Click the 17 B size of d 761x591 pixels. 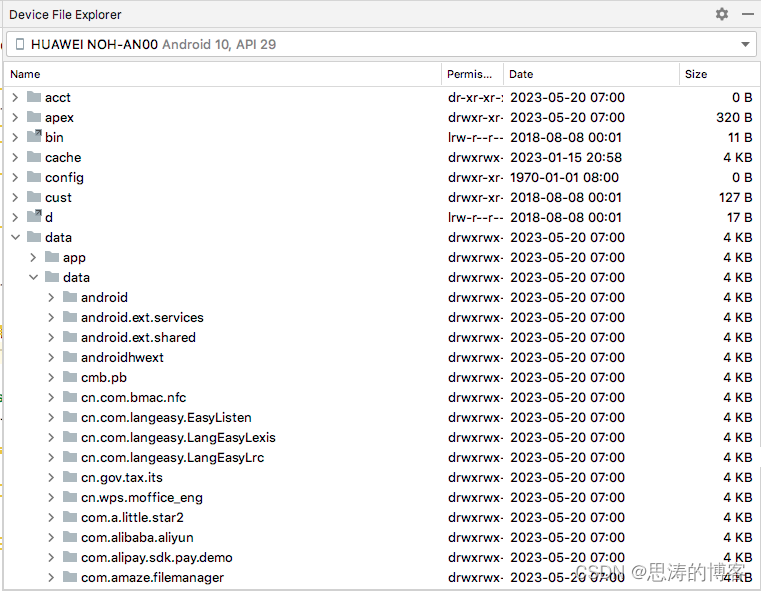pos(740,218)
